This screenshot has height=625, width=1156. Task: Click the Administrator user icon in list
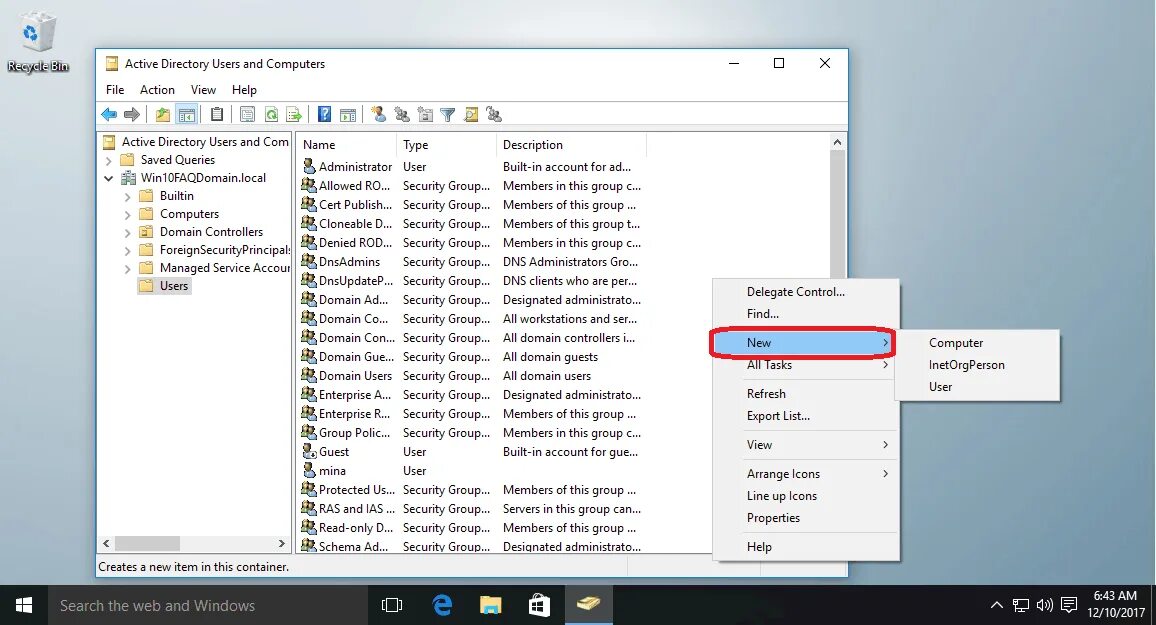pos(309,167)
